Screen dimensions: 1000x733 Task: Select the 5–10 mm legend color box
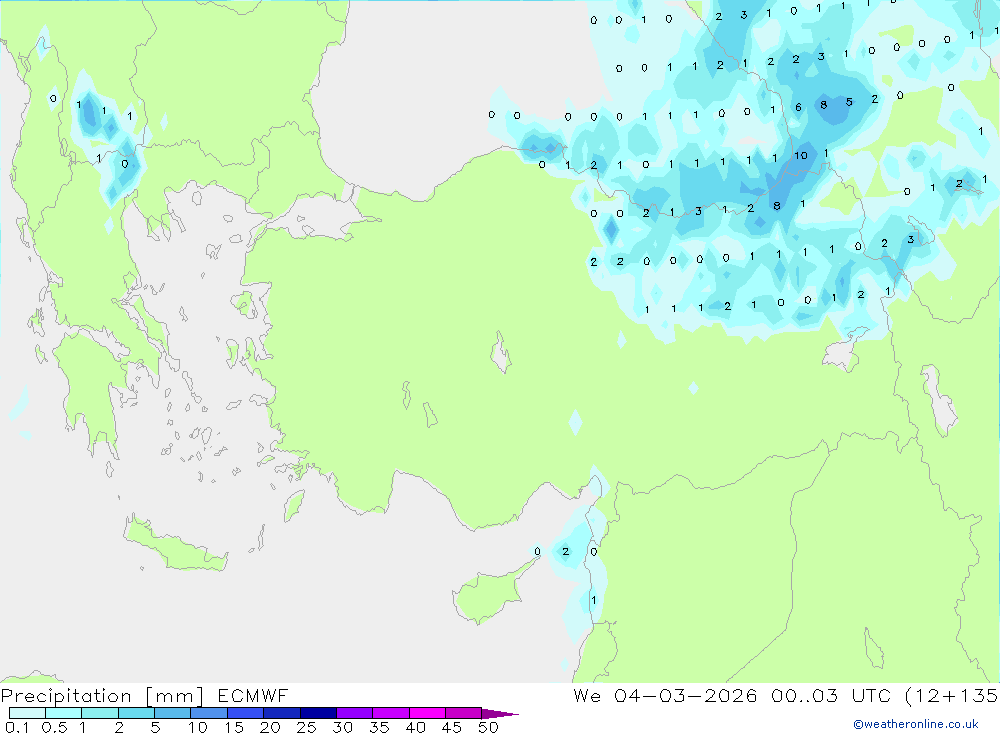click(x=172, y=713)
